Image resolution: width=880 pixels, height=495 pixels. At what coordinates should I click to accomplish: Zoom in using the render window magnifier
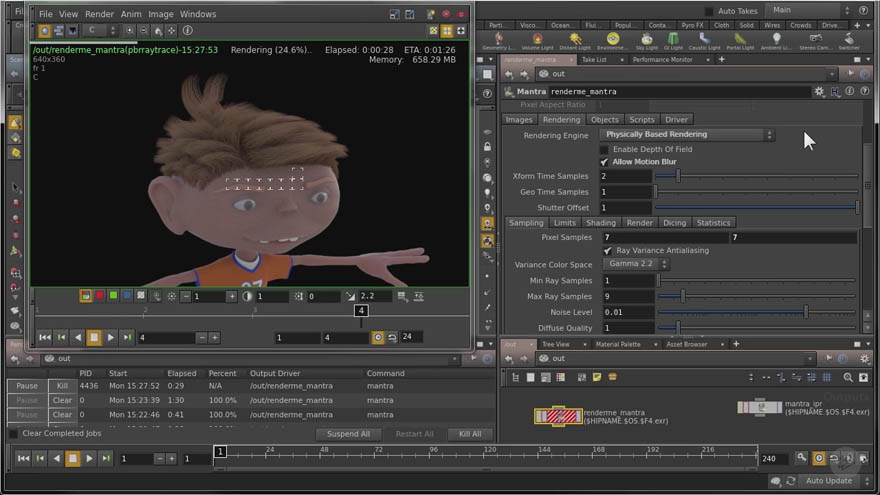point(130,31)
